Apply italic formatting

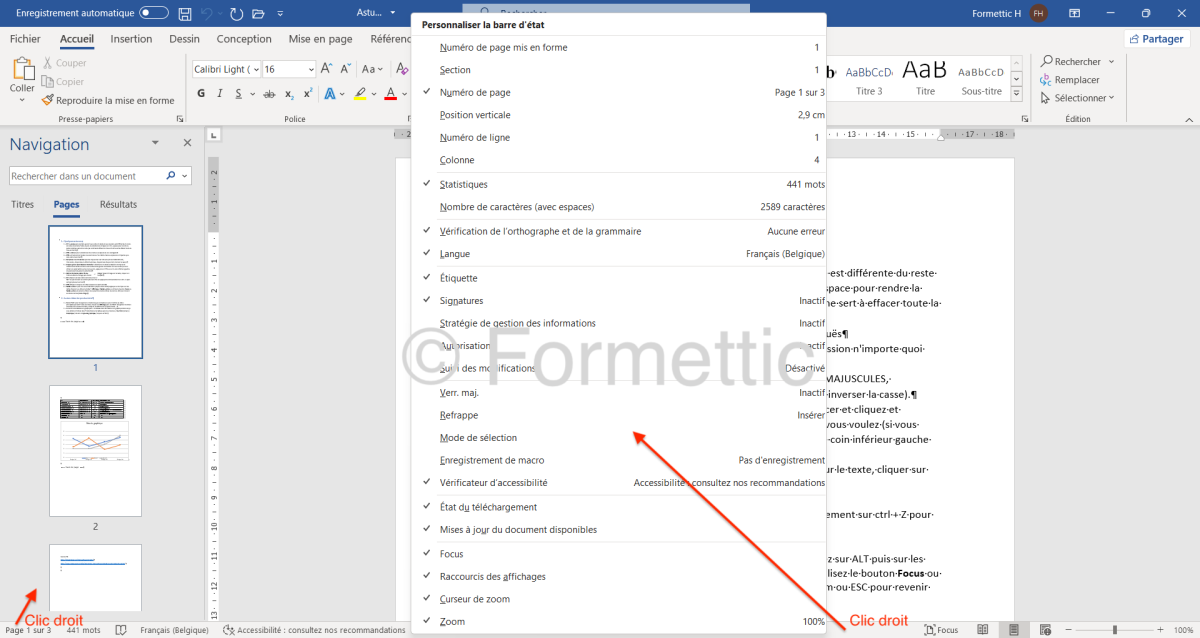pos(220,94)
